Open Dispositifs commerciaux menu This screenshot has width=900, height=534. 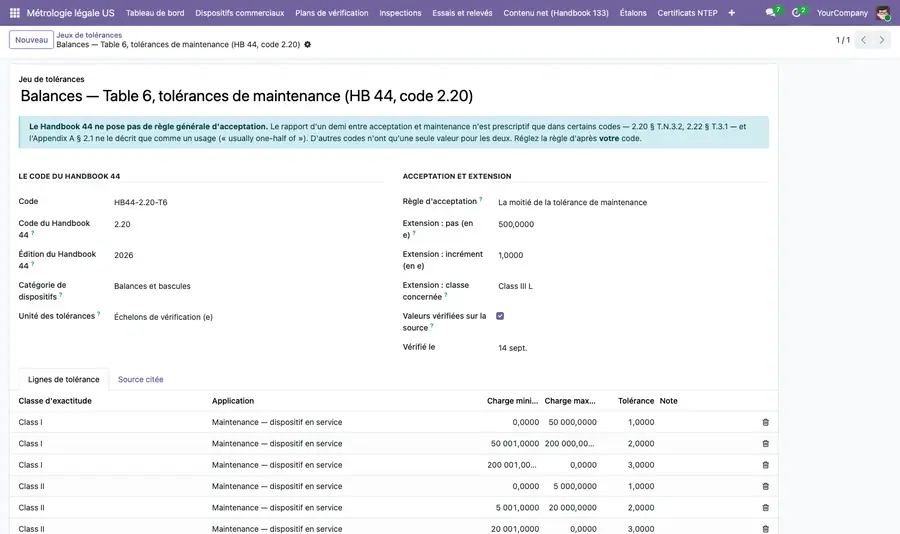pos(239,13)
